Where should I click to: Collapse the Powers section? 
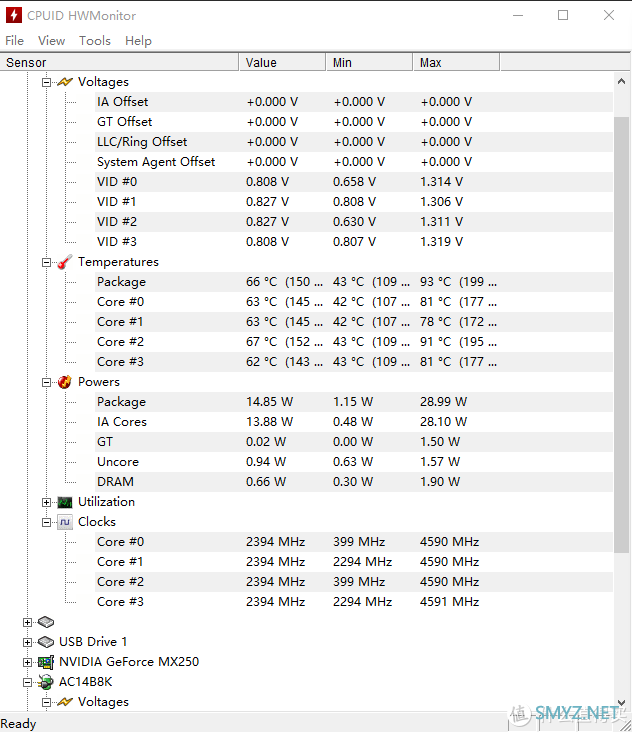pos(46,382)
